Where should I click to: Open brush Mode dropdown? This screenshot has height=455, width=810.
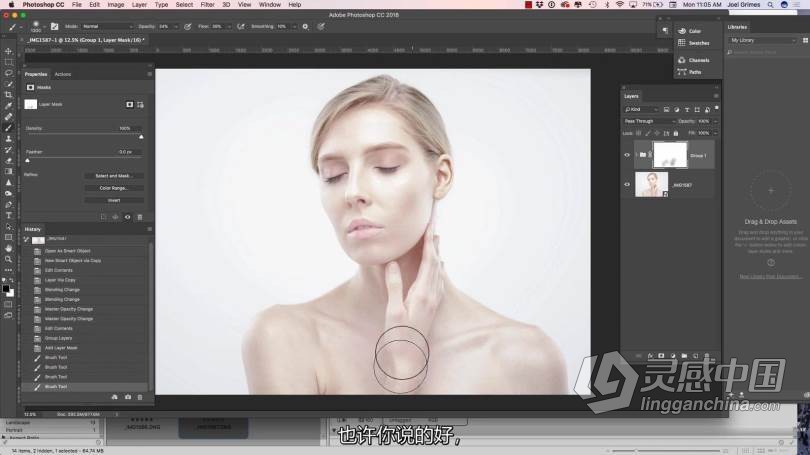click(x=107, y=26)
